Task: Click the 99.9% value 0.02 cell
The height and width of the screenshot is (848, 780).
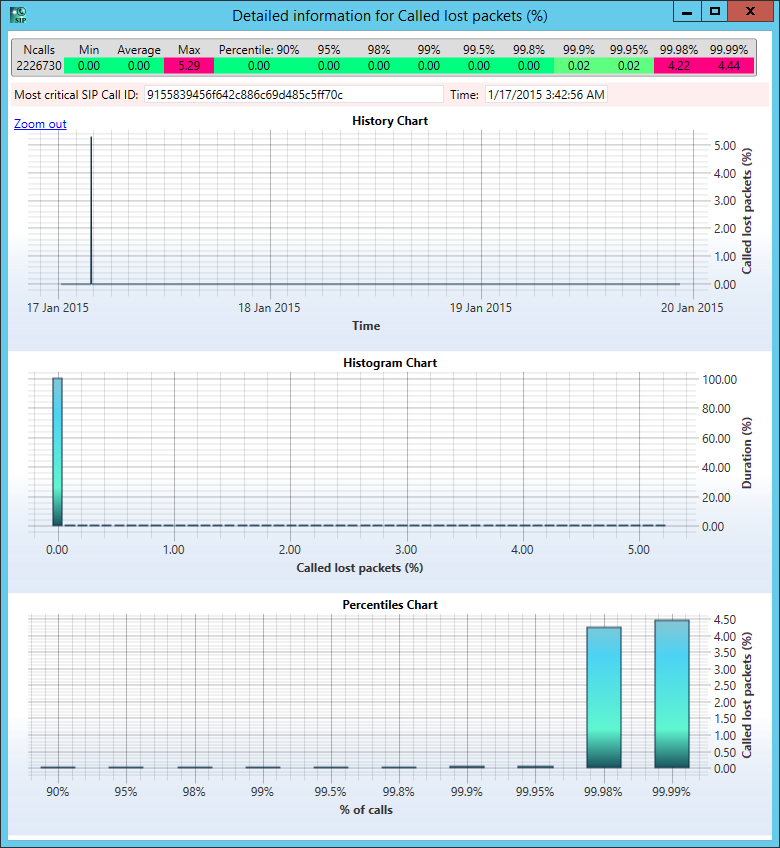Action: 579,66
